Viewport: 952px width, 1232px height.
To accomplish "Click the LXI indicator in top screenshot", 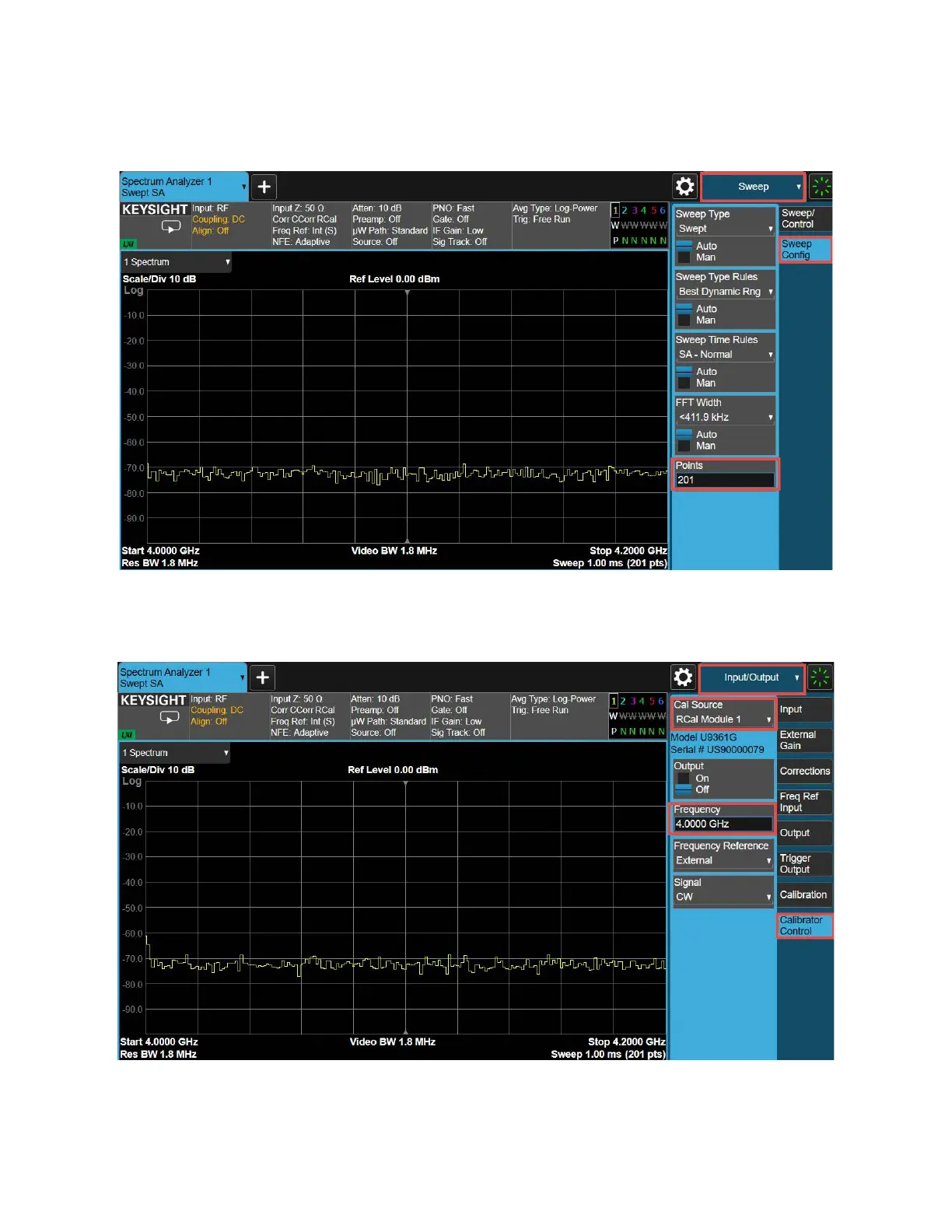I will (x=128, y=243).
